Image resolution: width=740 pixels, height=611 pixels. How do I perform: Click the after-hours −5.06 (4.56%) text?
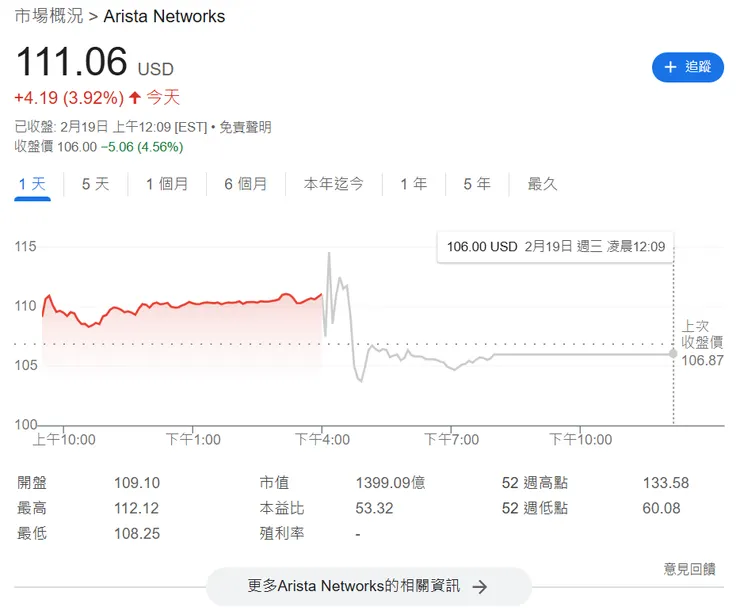click(142, 147)
